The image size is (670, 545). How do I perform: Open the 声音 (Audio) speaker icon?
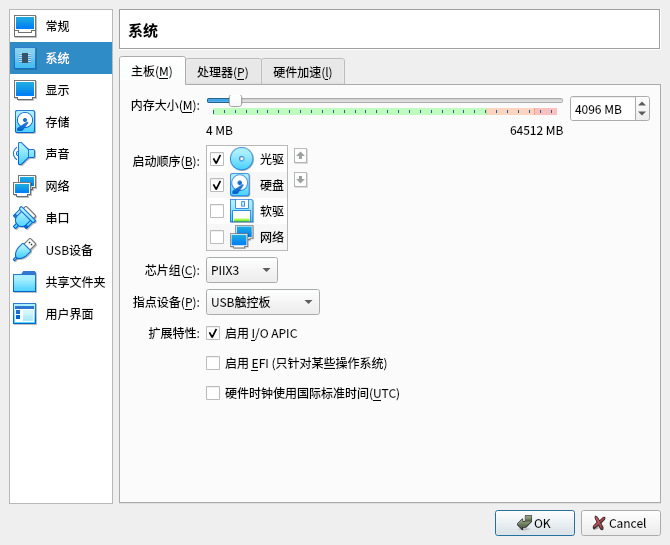[25, 154]
